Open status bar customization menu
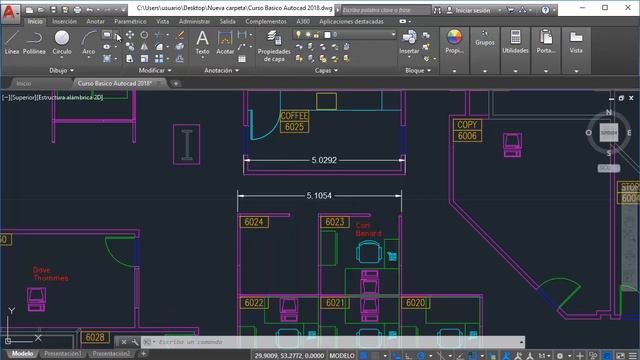The width and height of the screenshot is (640, 360). pyautogui.click(x=633, y=356)
